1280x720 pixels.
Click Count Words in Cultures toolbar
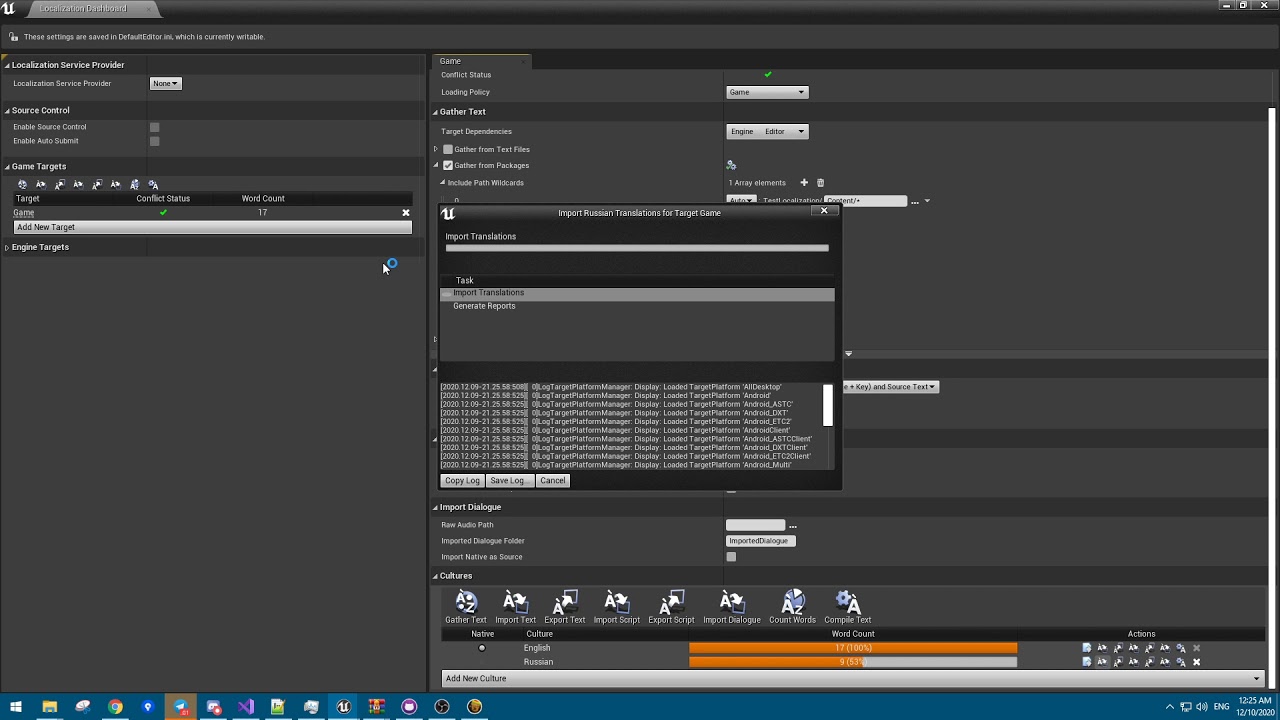pyautogui.click(x=792, y=607)
